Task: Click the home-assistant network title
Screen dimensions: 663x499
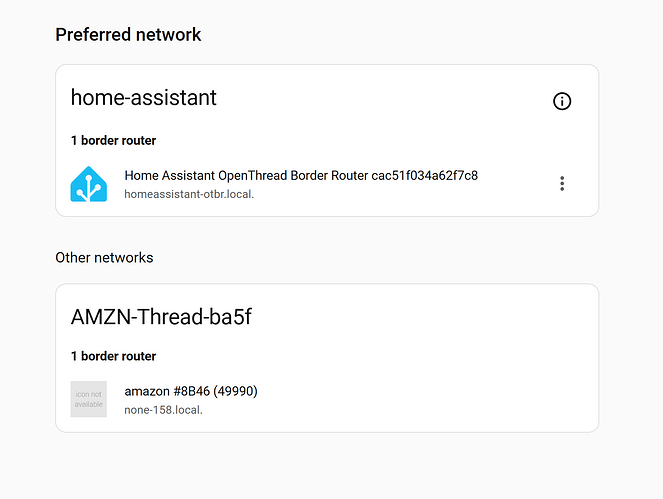Action: point(144,97)
